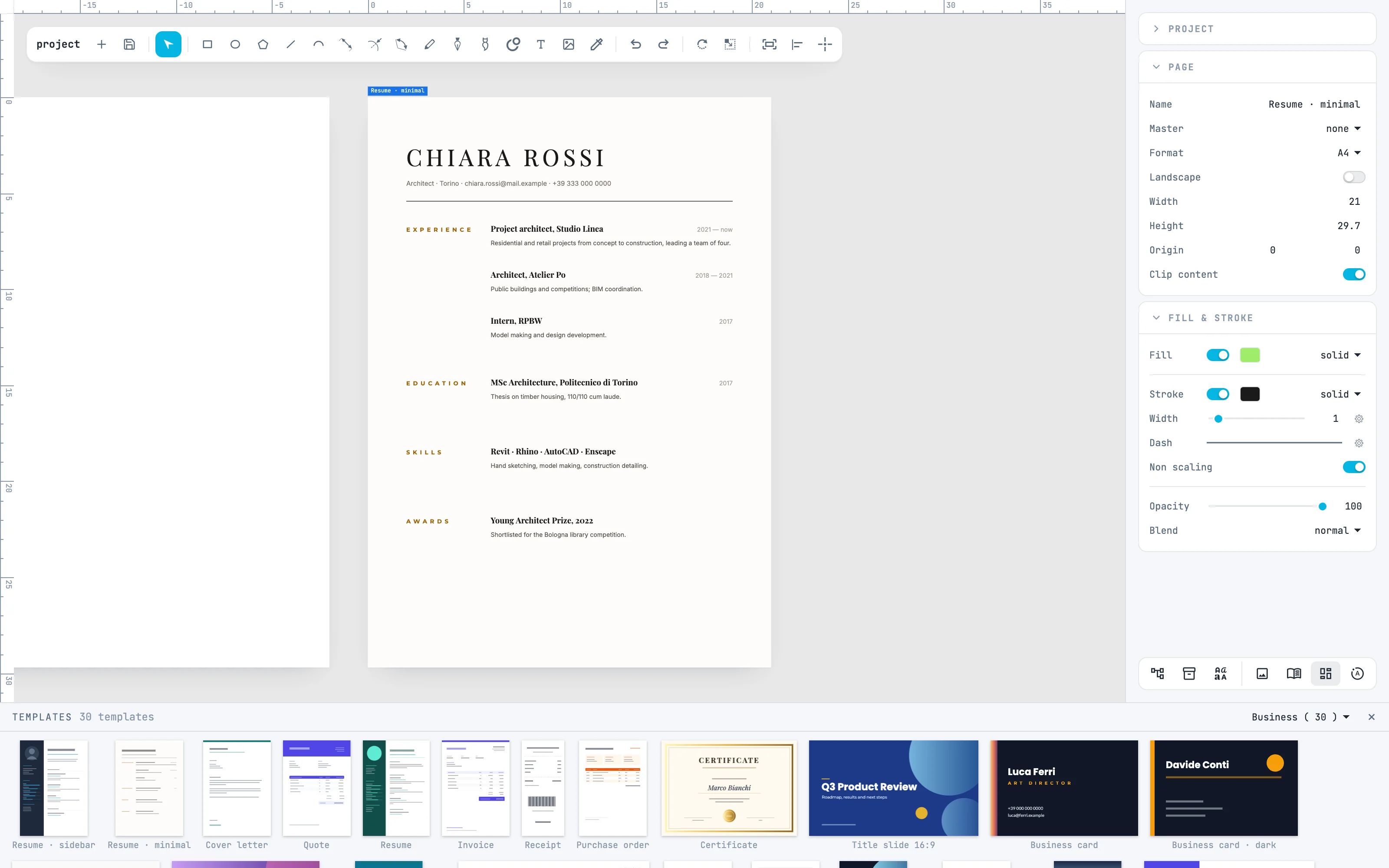Viewport: 1389px width, 868px height.
Task: Choose the Certificate template thumbnail
Action: (x=729, y=788)
